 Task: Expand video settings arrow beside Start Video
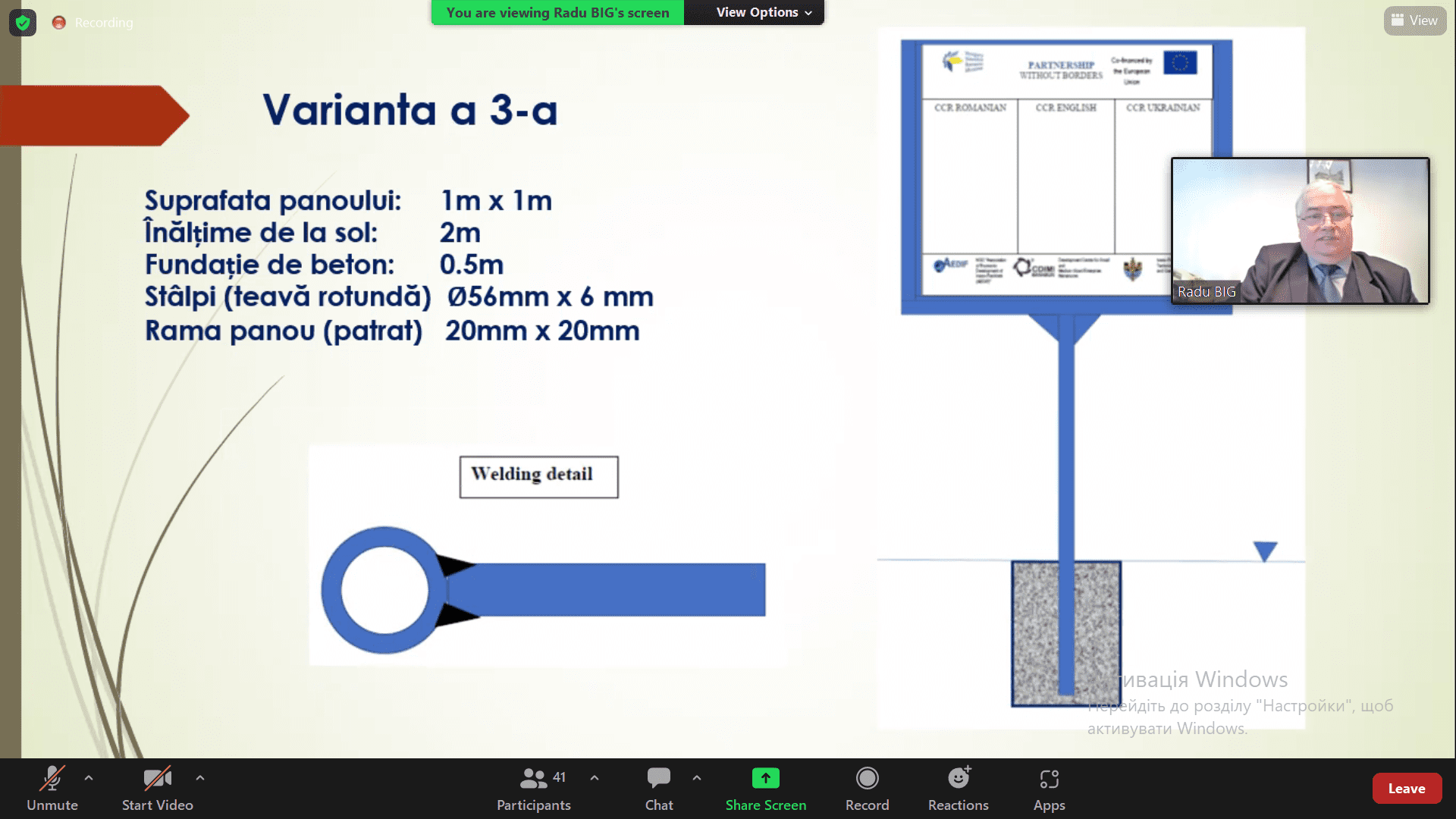200,778
